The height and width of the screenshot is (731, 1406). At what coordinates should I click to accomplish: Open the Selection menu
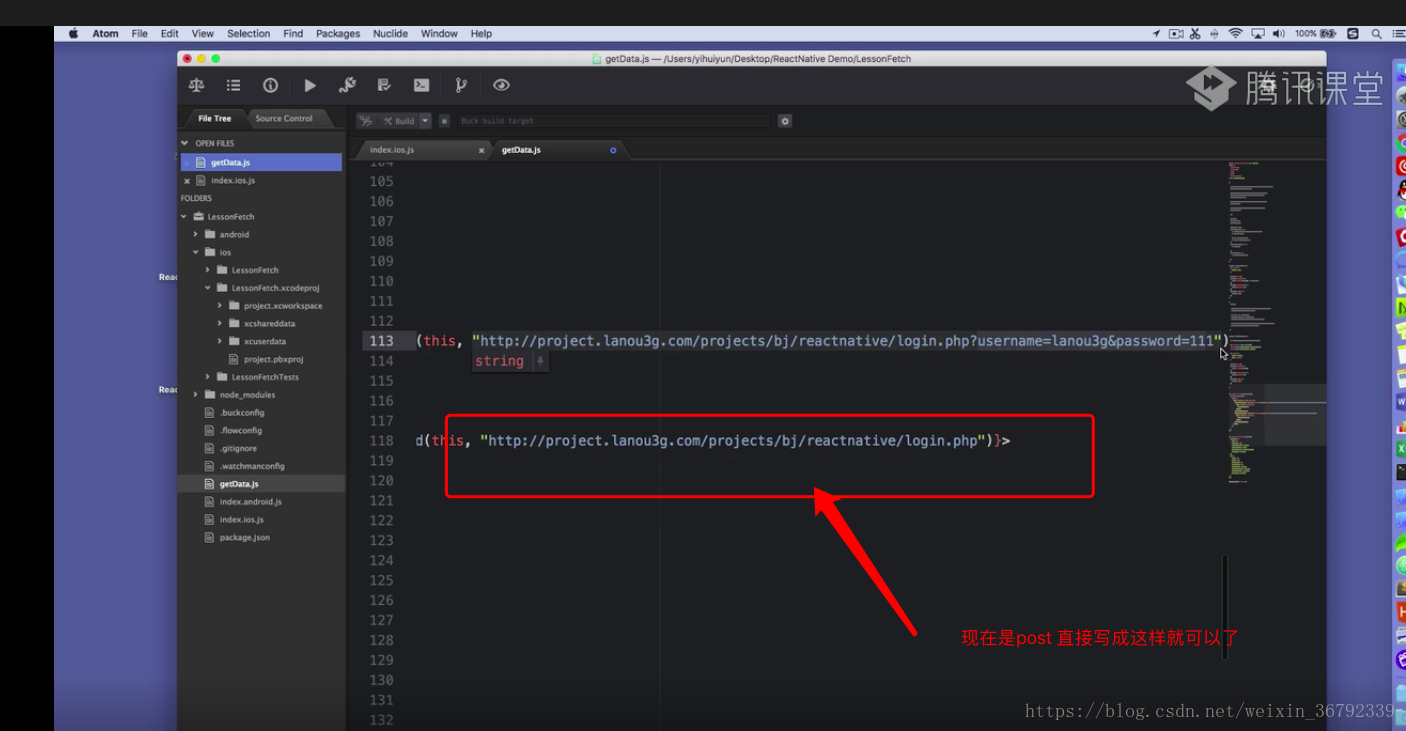[249, 34]
